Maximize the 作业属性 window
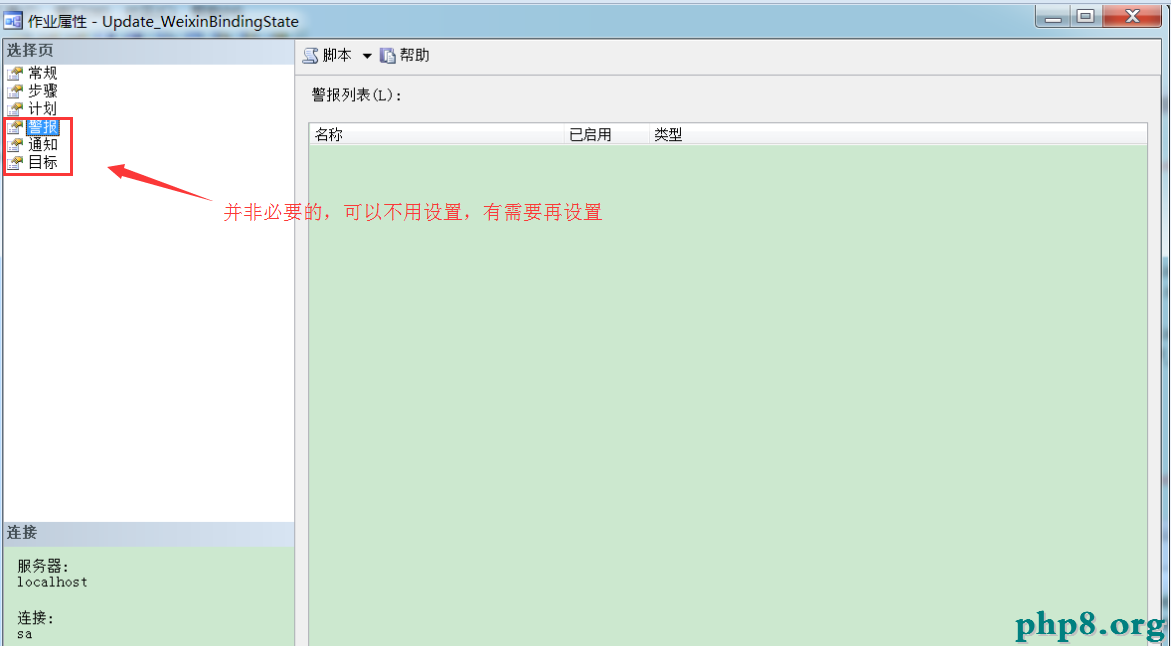Viewport: 1171px width, 646px height. [x=1086, y=17]
